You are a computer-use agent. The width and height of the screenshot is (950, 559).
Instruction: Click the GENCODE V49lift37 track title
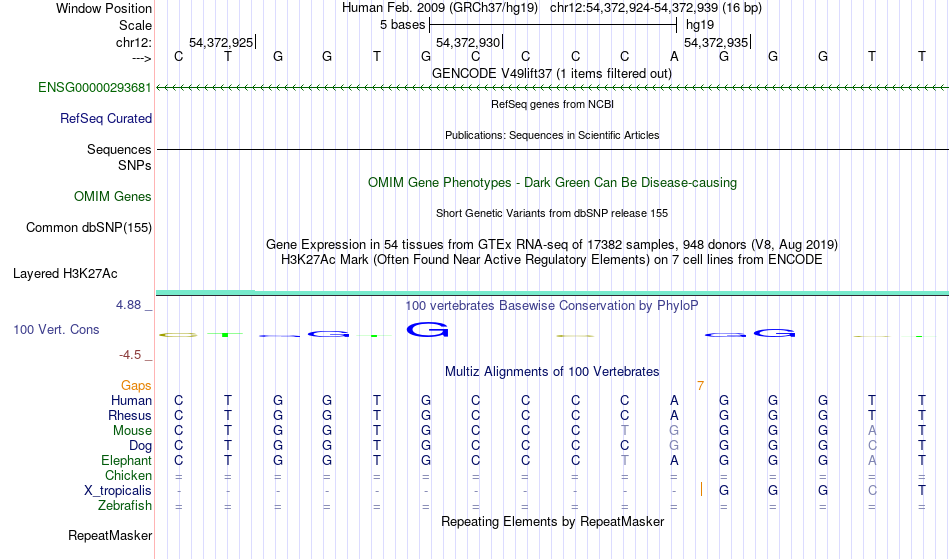coord(552,74)
